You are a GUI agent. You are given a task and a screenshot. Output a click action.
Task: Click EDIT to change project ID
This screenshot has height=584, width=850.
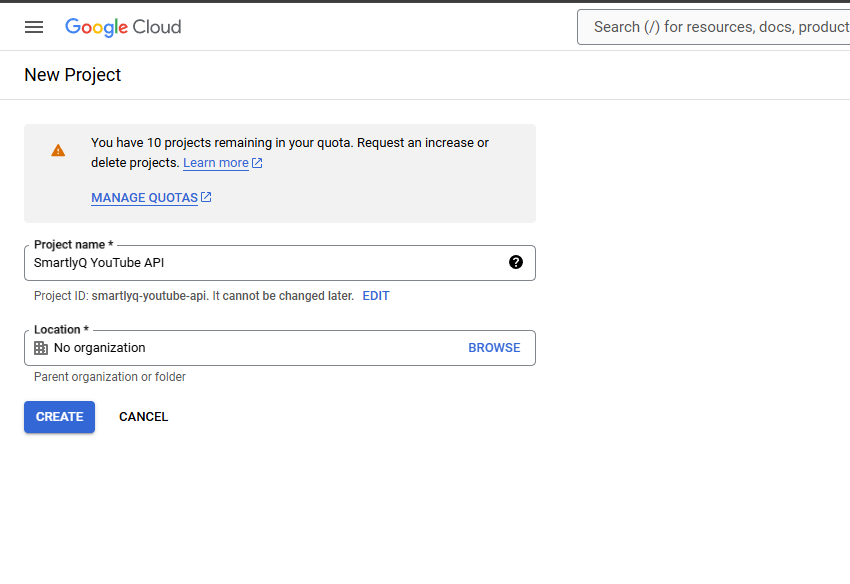[x=376, y=296]
